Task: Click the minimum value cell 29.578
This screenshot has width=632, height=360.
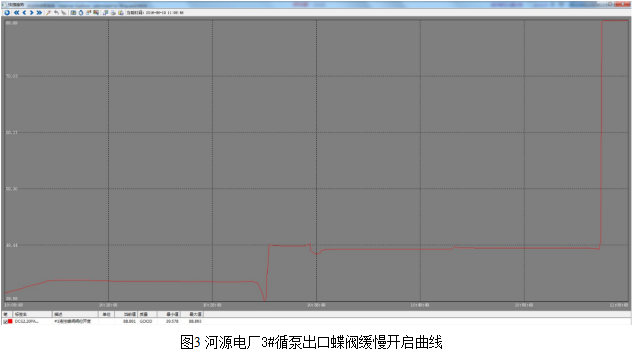Action: 172,321
